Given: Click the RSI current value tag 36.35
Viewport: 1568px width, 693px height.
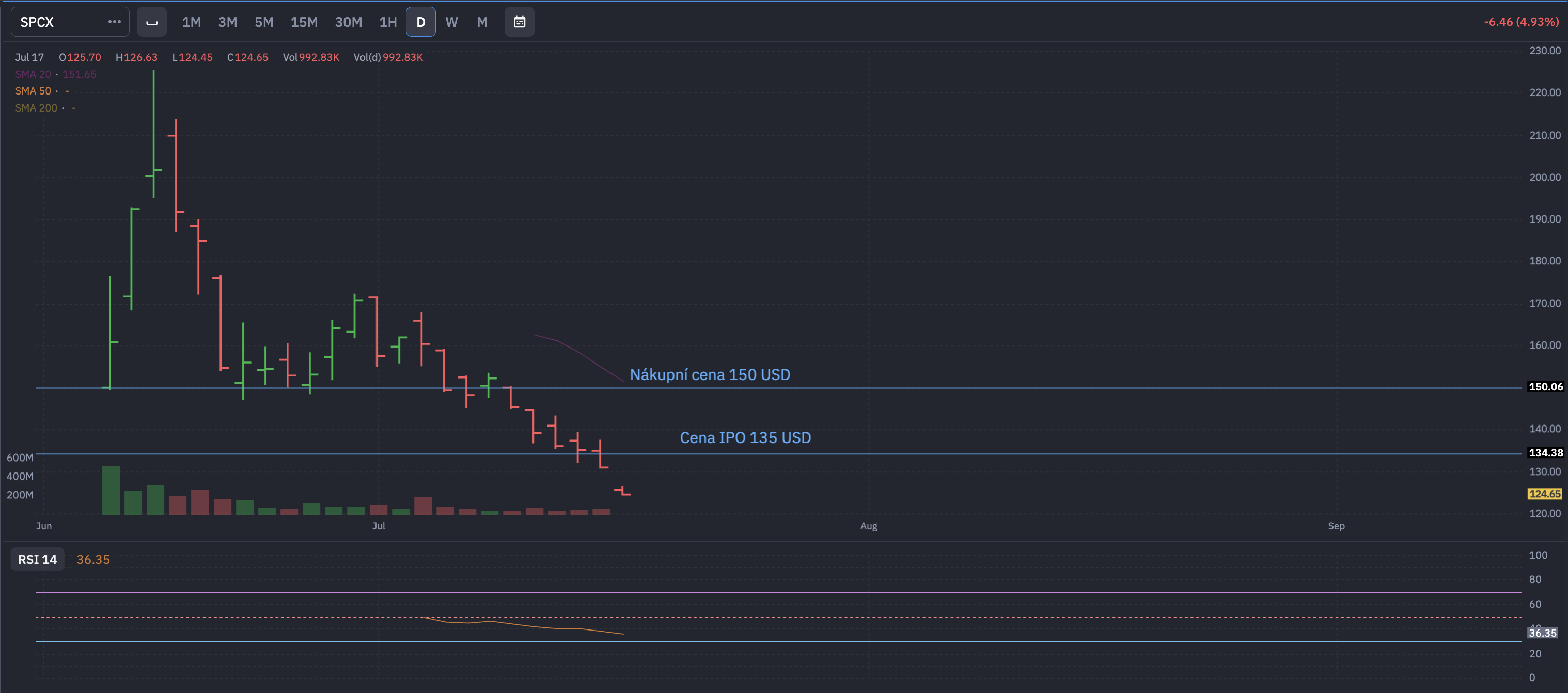Looking at the screenshot, I should [x=1542, y=633].
